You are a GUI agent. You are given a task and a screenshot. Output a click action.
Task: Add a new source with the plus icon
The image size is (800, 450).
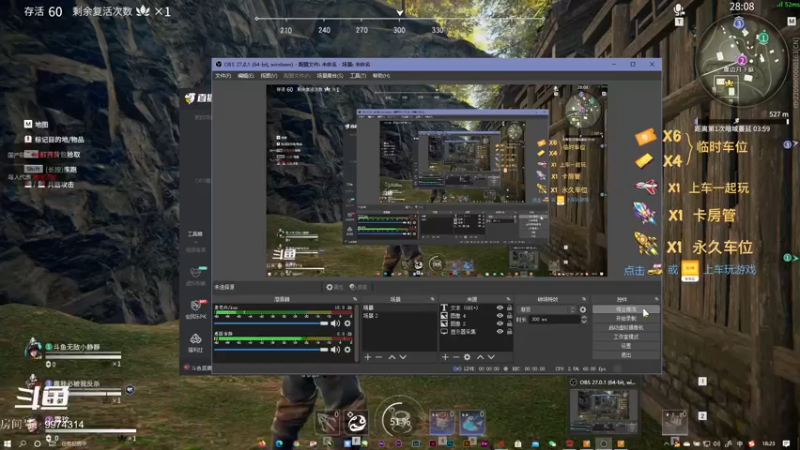(445, 357)
